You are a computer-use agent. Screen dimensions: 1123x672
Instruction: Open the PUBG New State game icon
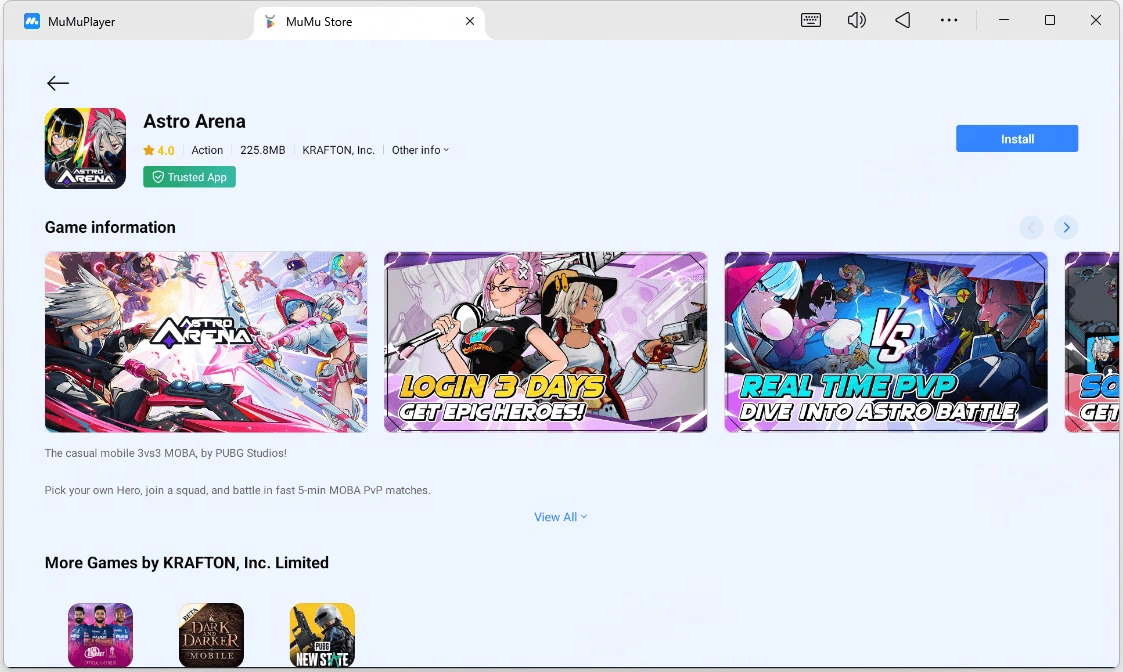pyautogui.click(x=322, y=635)
